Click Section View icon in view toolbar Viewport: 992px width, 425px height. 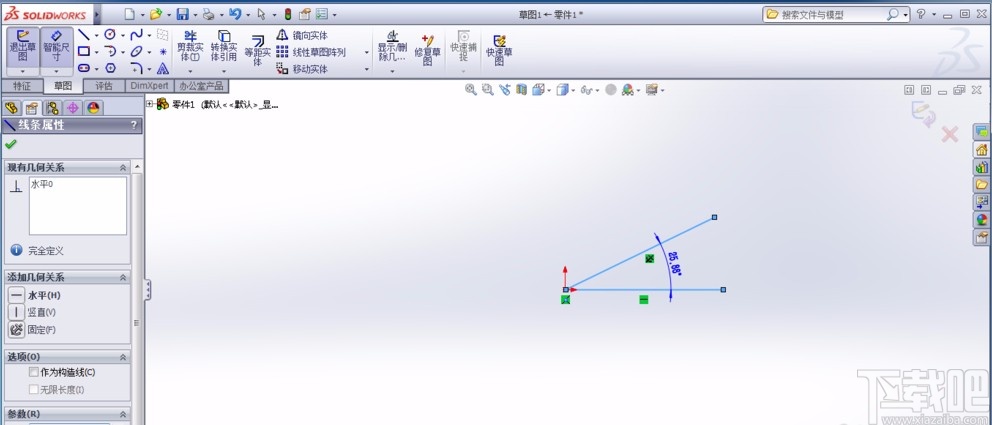click(521, 90)
